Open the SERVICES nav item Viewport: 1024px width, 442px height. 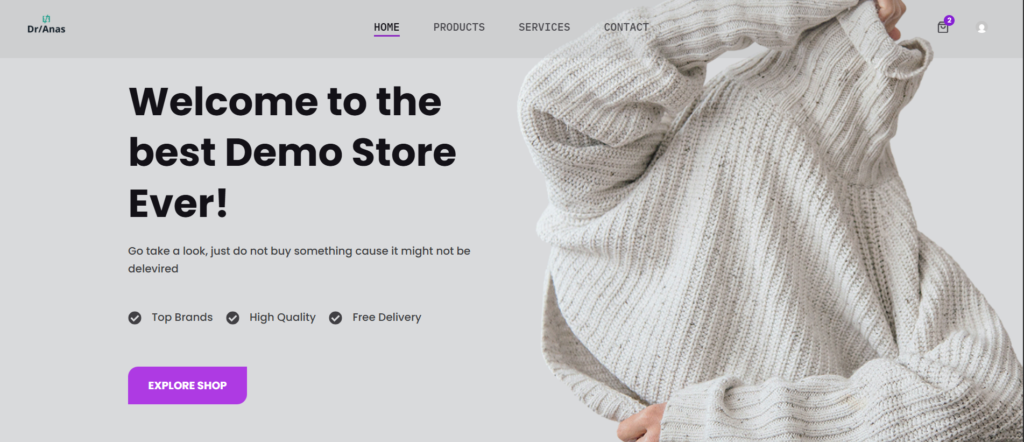(544, 27)
